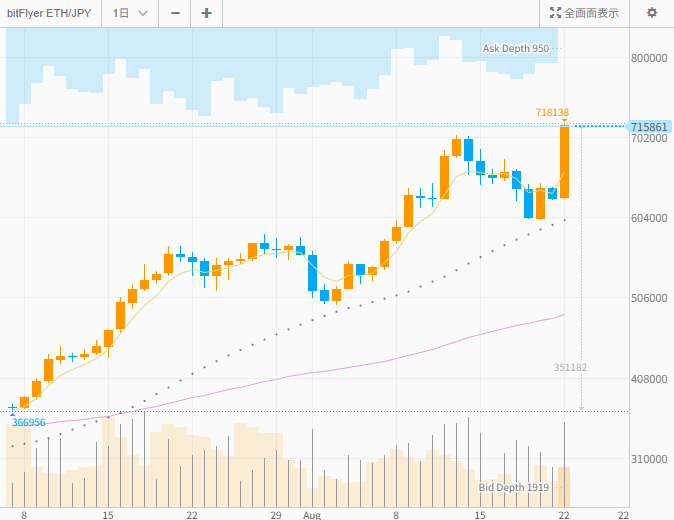Click the fullscreen 全画面表示 button
The image size is (674, 520).
coord(584,13)
